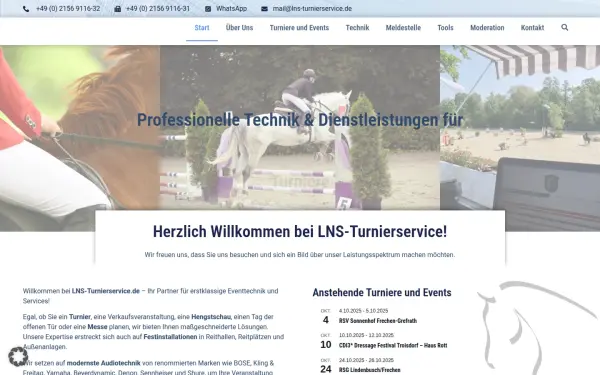This screenshot has height=375, width=600.
Task: Open RSG Lindenbusch/Frechen event
Action: tap(370, 370)
